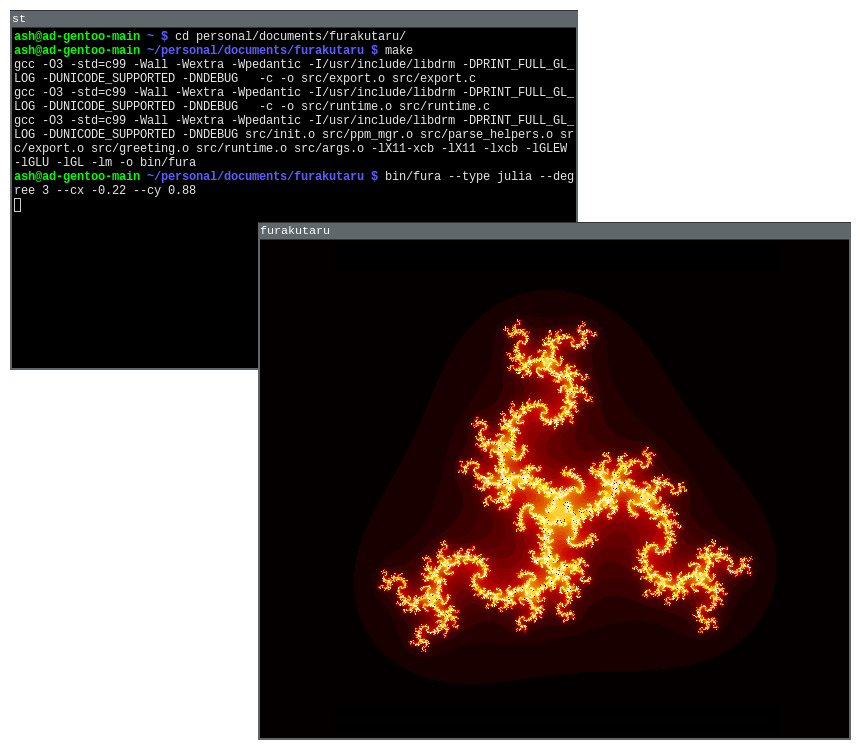Click the "make" command in terminal
The width and height of the screenshot is (860, 750).
(399, 51)
